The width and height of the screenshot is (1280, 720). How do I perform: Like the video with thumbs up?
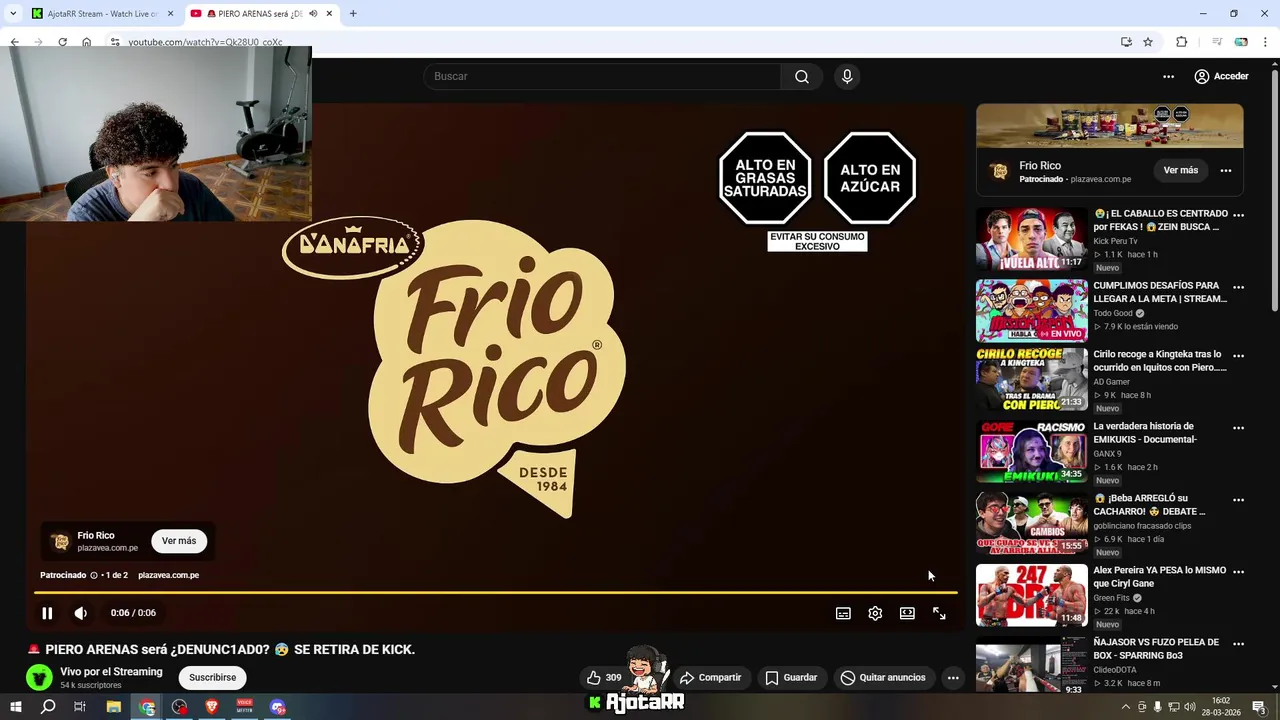(604, 678)
